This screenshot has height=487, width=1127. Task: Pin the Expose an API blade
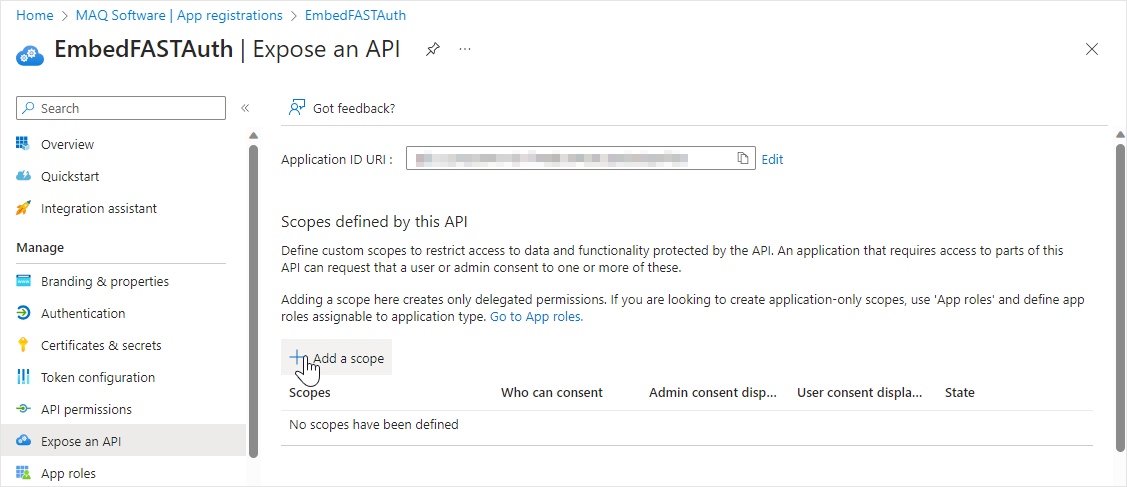[433, 49]
